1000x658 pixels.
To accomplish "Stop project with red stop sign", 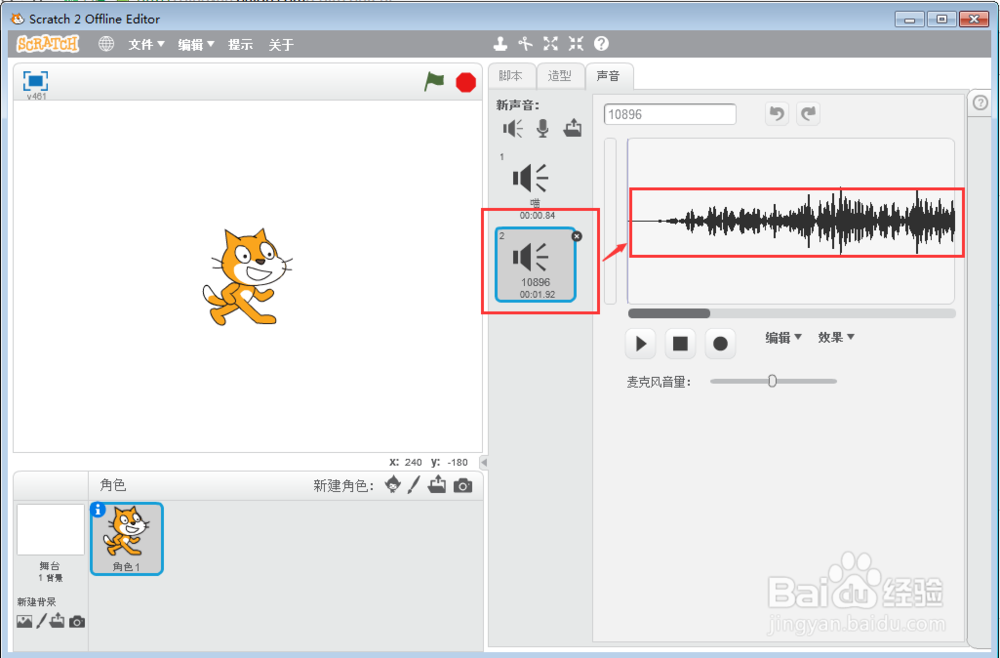I will [466, 82].
